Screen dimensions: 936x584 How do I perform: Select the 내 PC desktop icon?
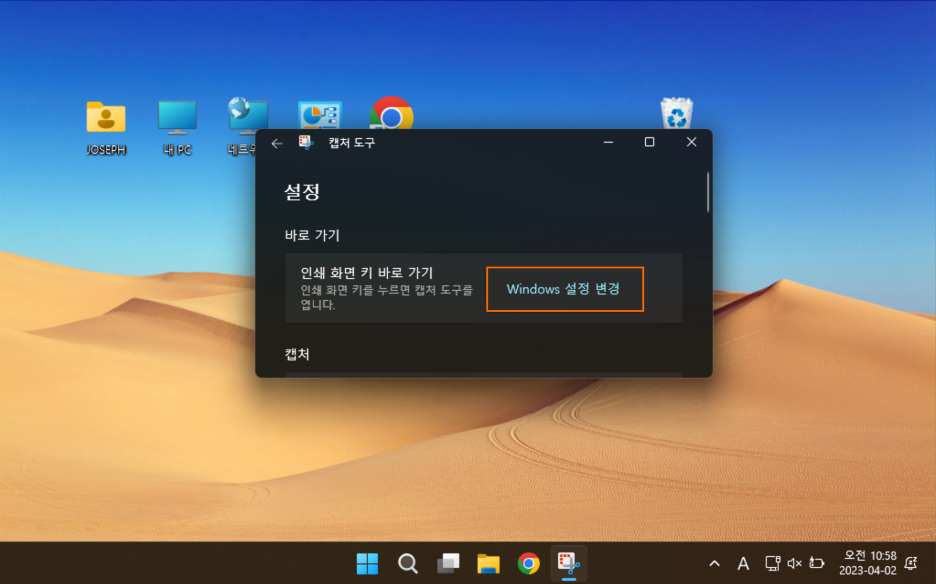pos(177,127)
